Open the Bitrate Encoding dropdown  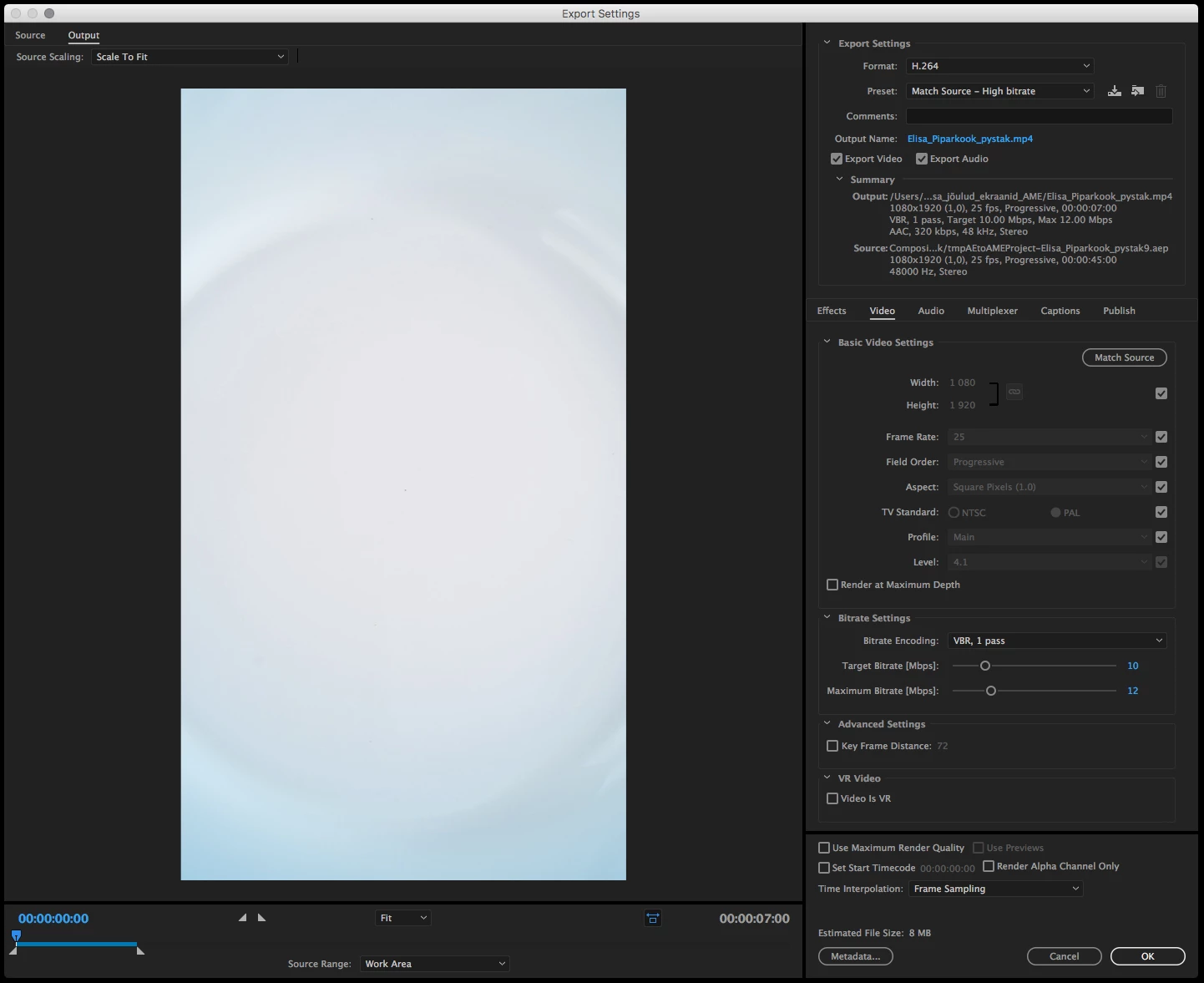pos(1057,641)
